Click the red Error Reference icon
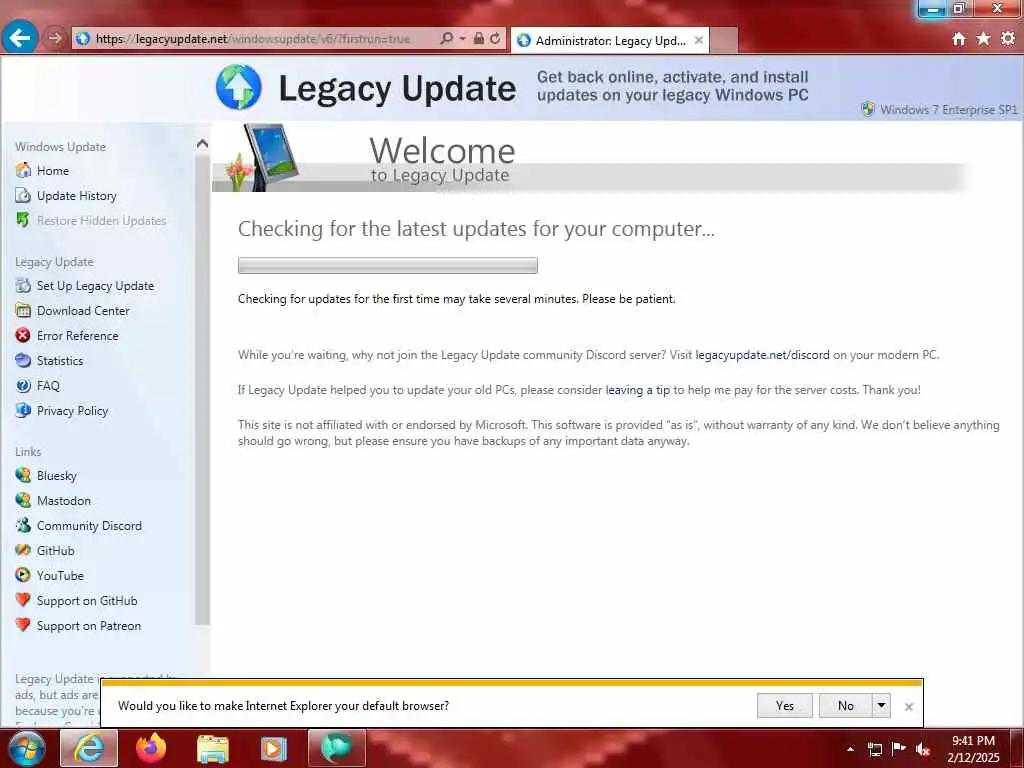Image resolution: width=1024 pixels, height=768 pixels. tap(23, 335)
